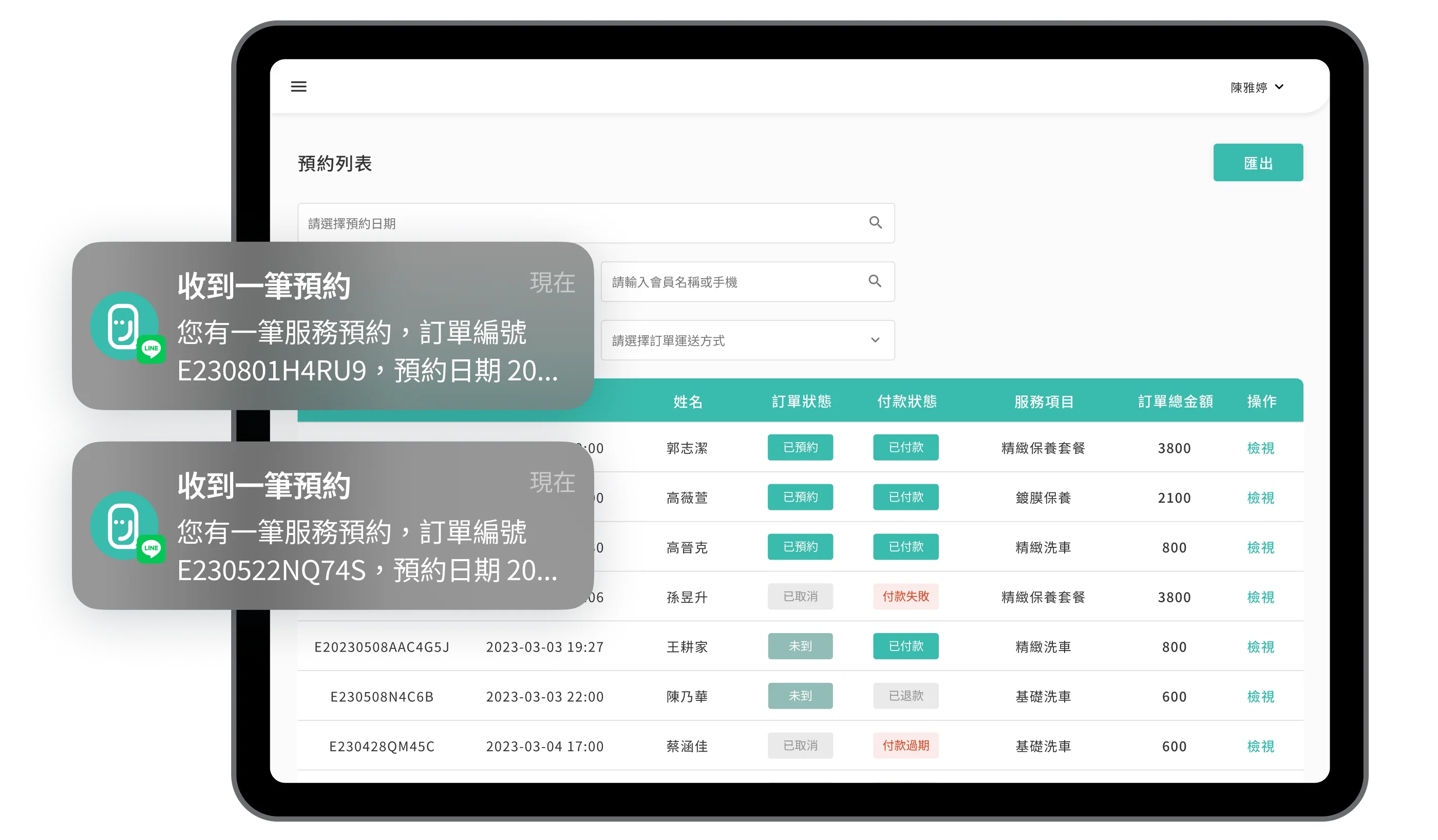This screenshot has height=840, width=1438.
Task: View order for 高薇萱
Action: point(1260,498)
